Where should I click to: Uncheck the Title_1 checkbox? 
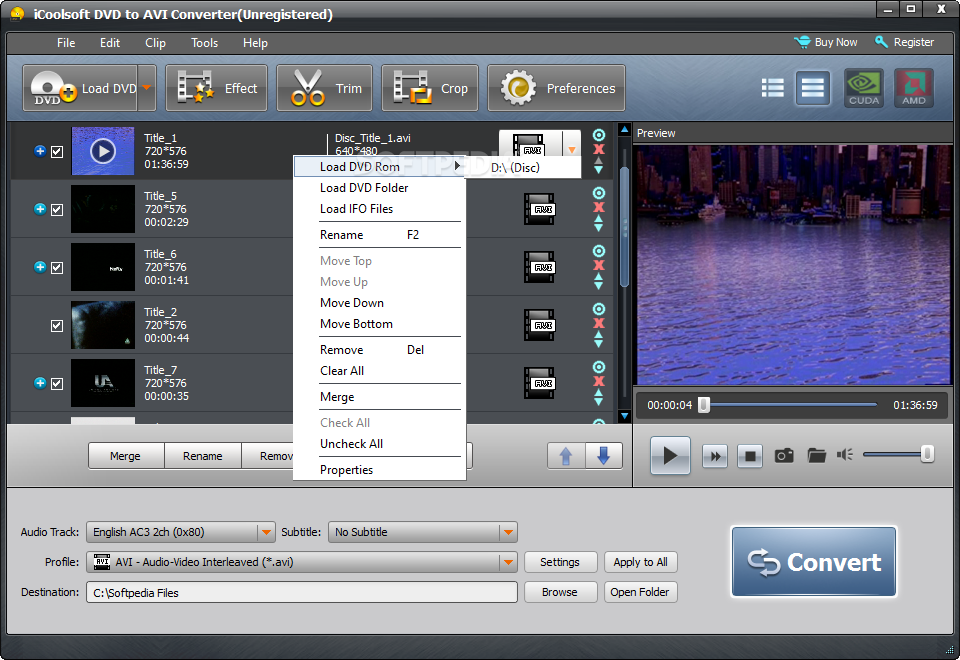(x=57, y=151)
